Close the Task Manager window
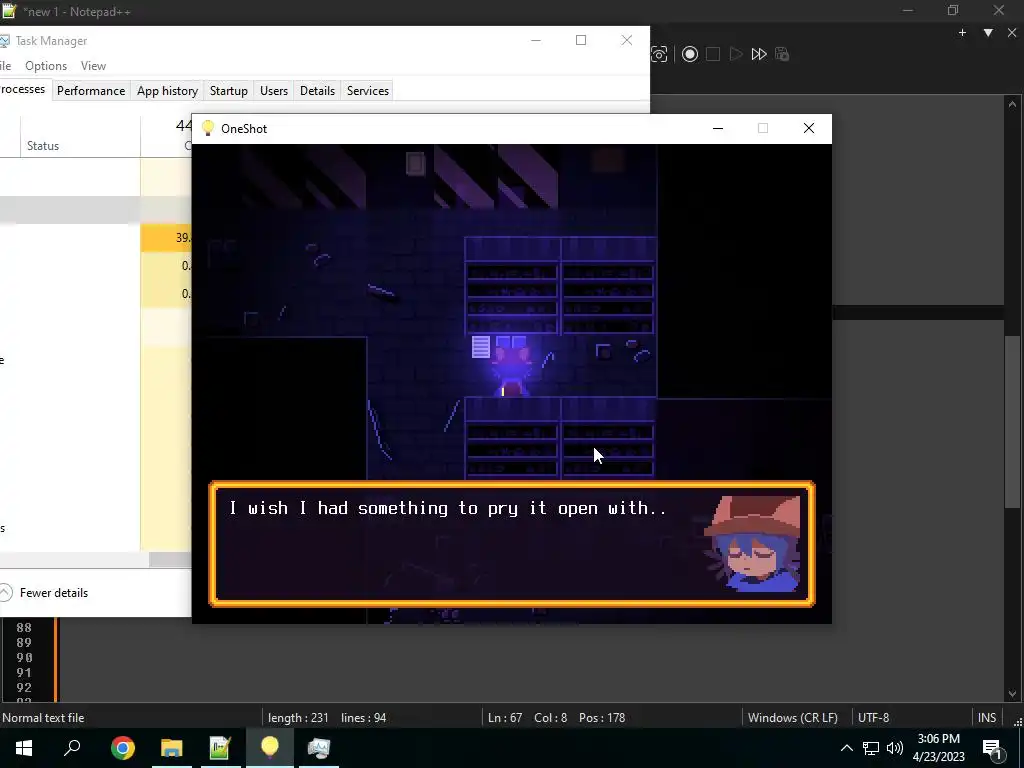1024x768 pixels. (627, 40)
